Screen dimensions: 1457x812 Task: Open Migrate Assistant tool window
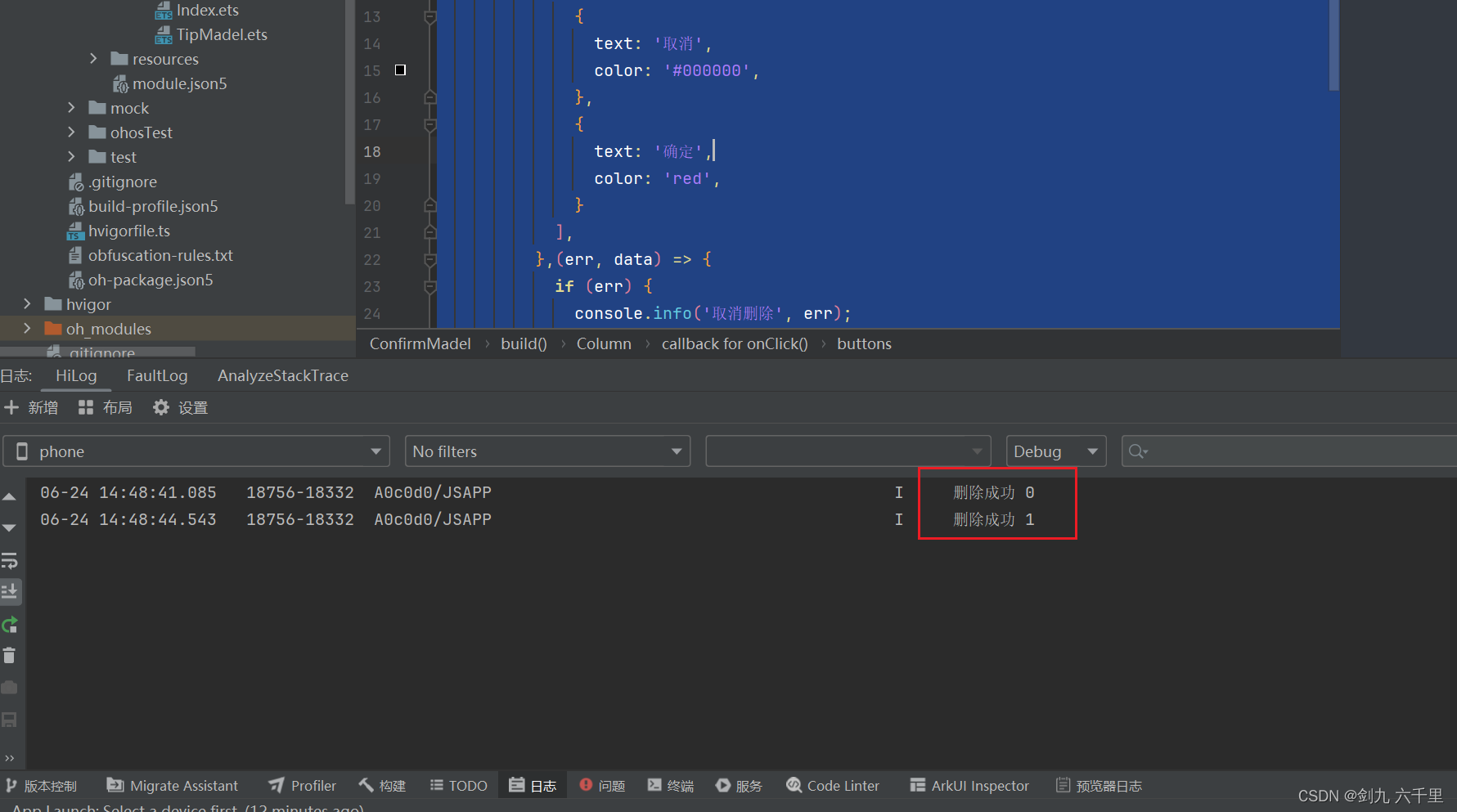pos(173,786)
